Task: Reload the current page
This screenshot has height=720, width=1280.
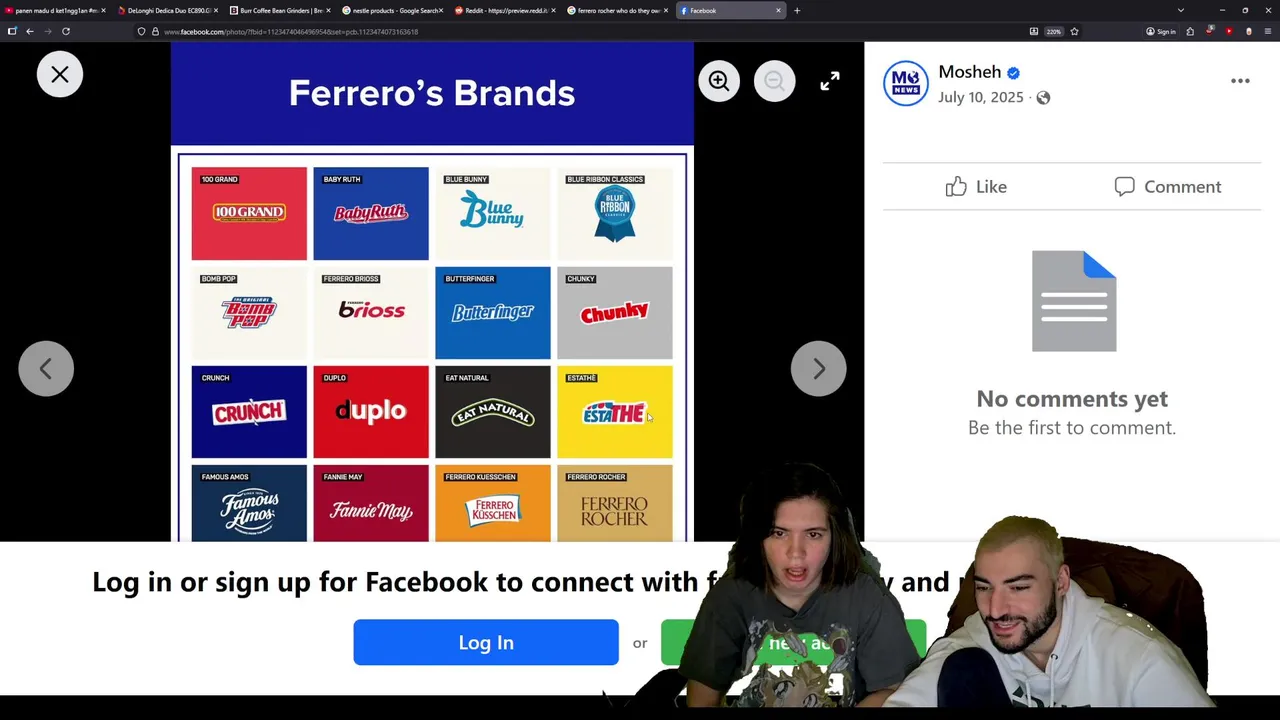Action: (x=66, y=31)
